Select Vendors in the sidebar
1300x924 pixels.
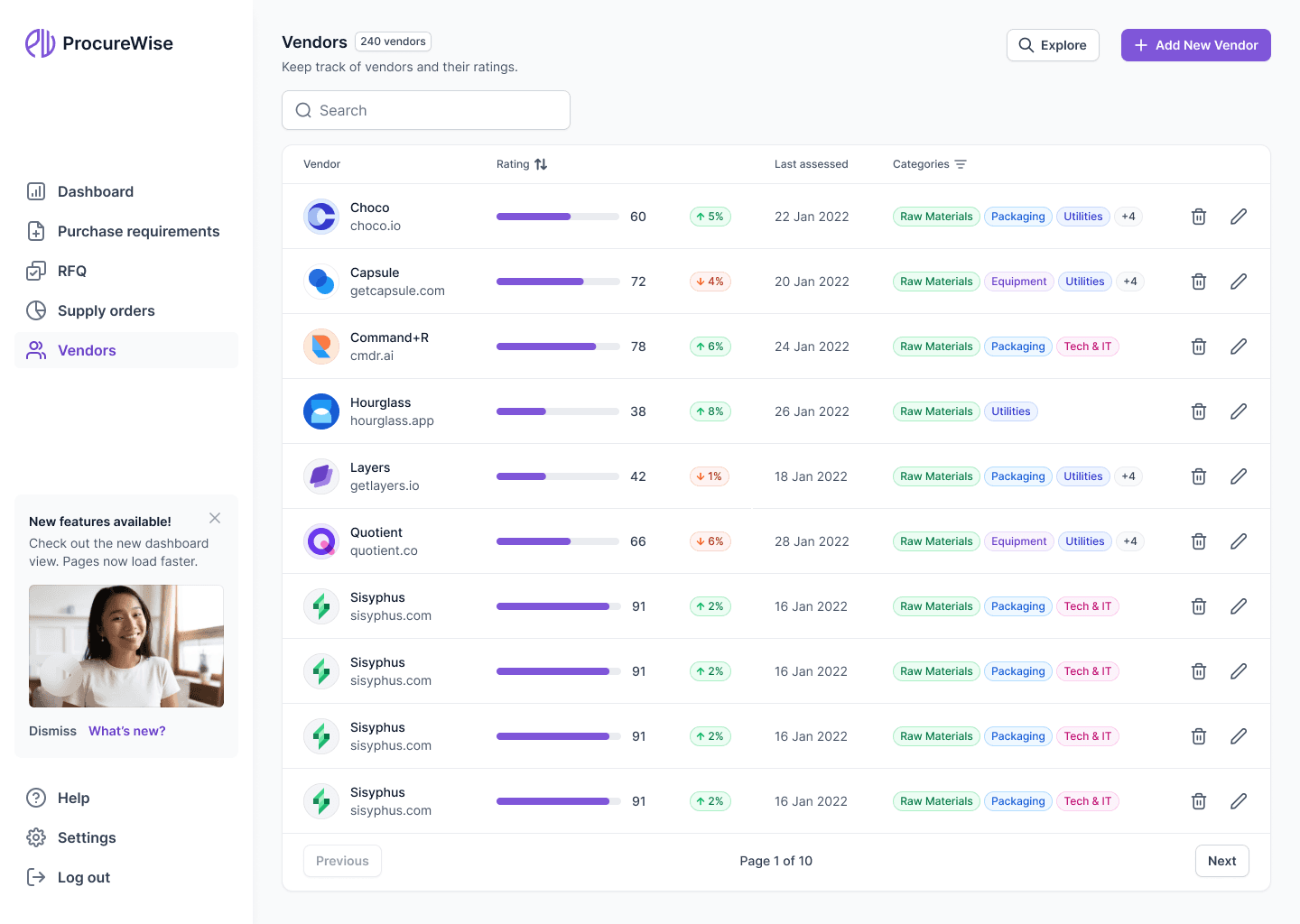click(126, 350)
